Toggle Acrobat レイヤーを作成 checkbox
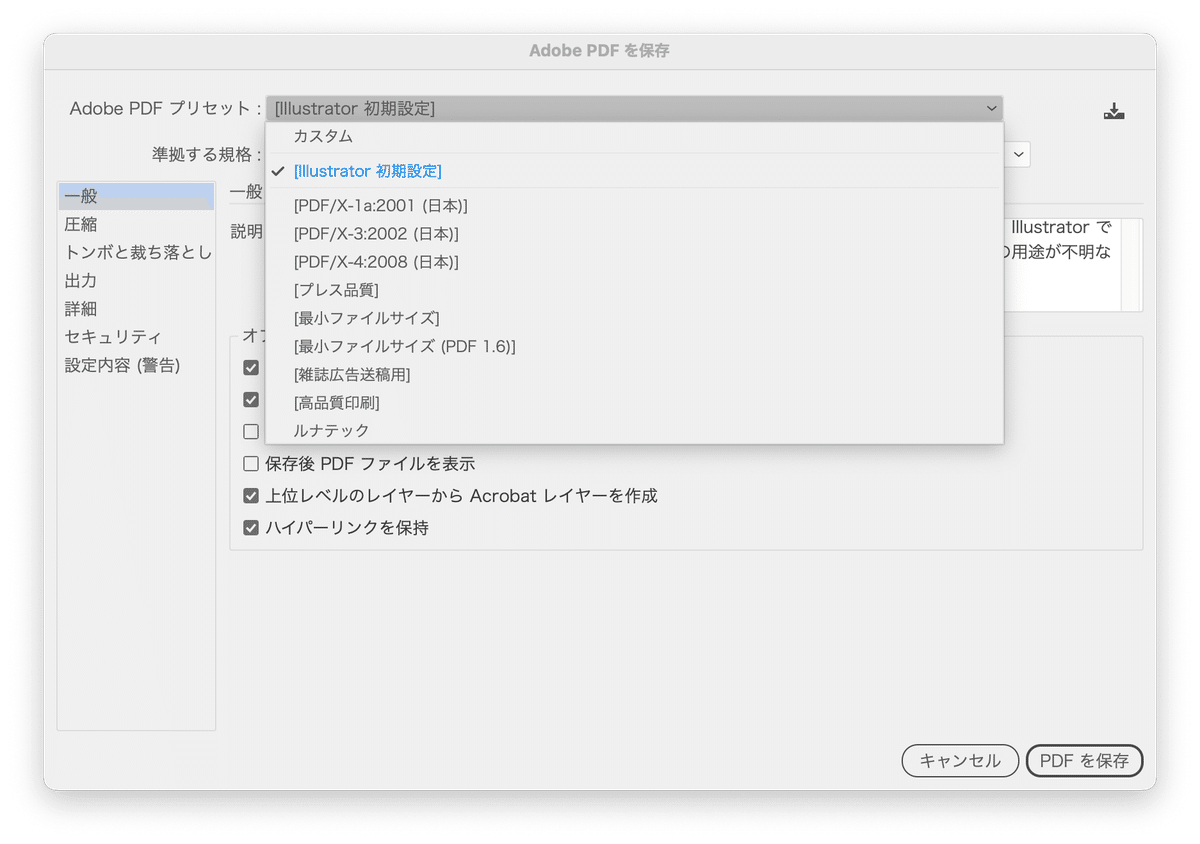The height and width of the screenshot is (844, 1200). [x=251, y=496]
